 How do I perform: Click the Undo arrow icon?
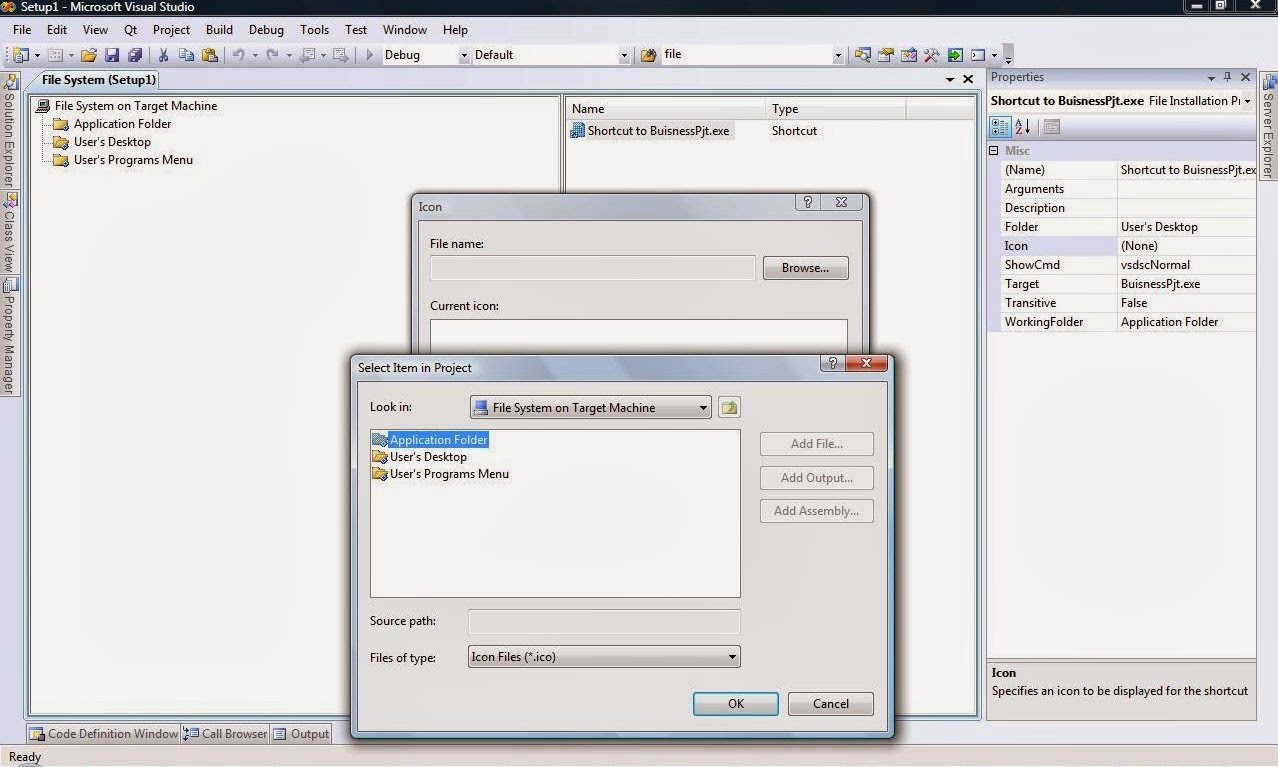tap(238, 55)
